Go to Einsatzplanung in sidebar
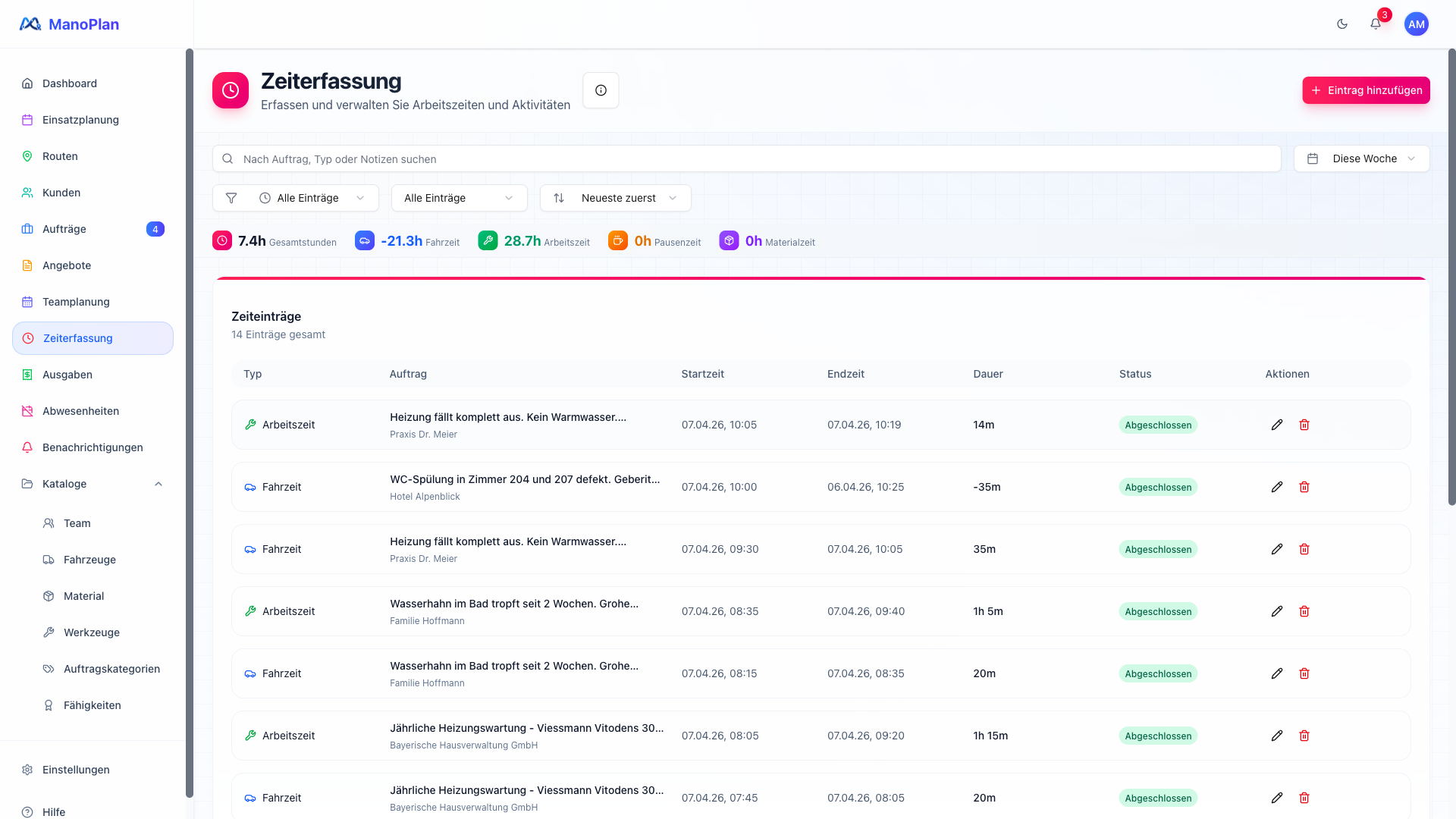The width and height of the screenshot is (1456, 819). coord(80,120)
